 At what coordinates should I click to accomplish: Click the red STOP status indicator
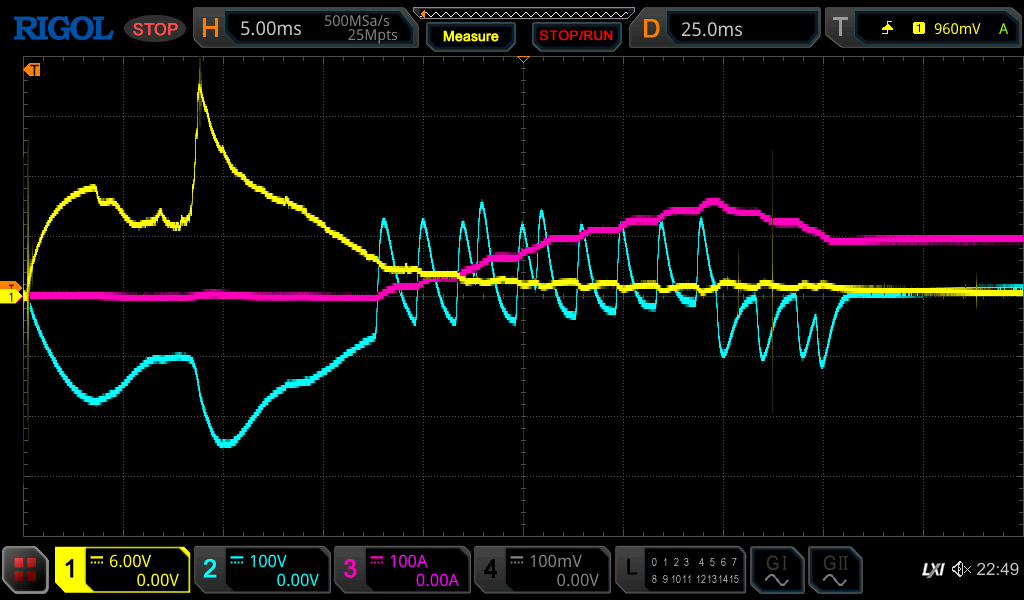(155, 29)
